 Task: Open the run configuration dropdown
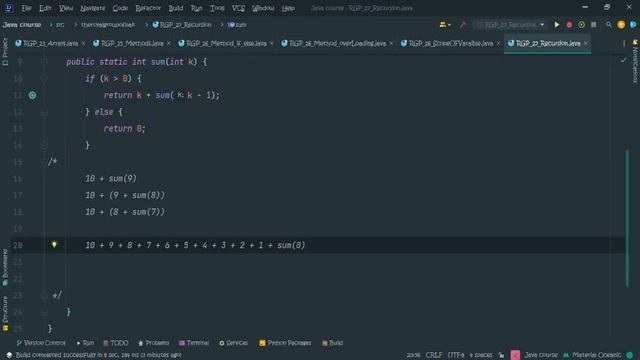(x=510, y=25)
